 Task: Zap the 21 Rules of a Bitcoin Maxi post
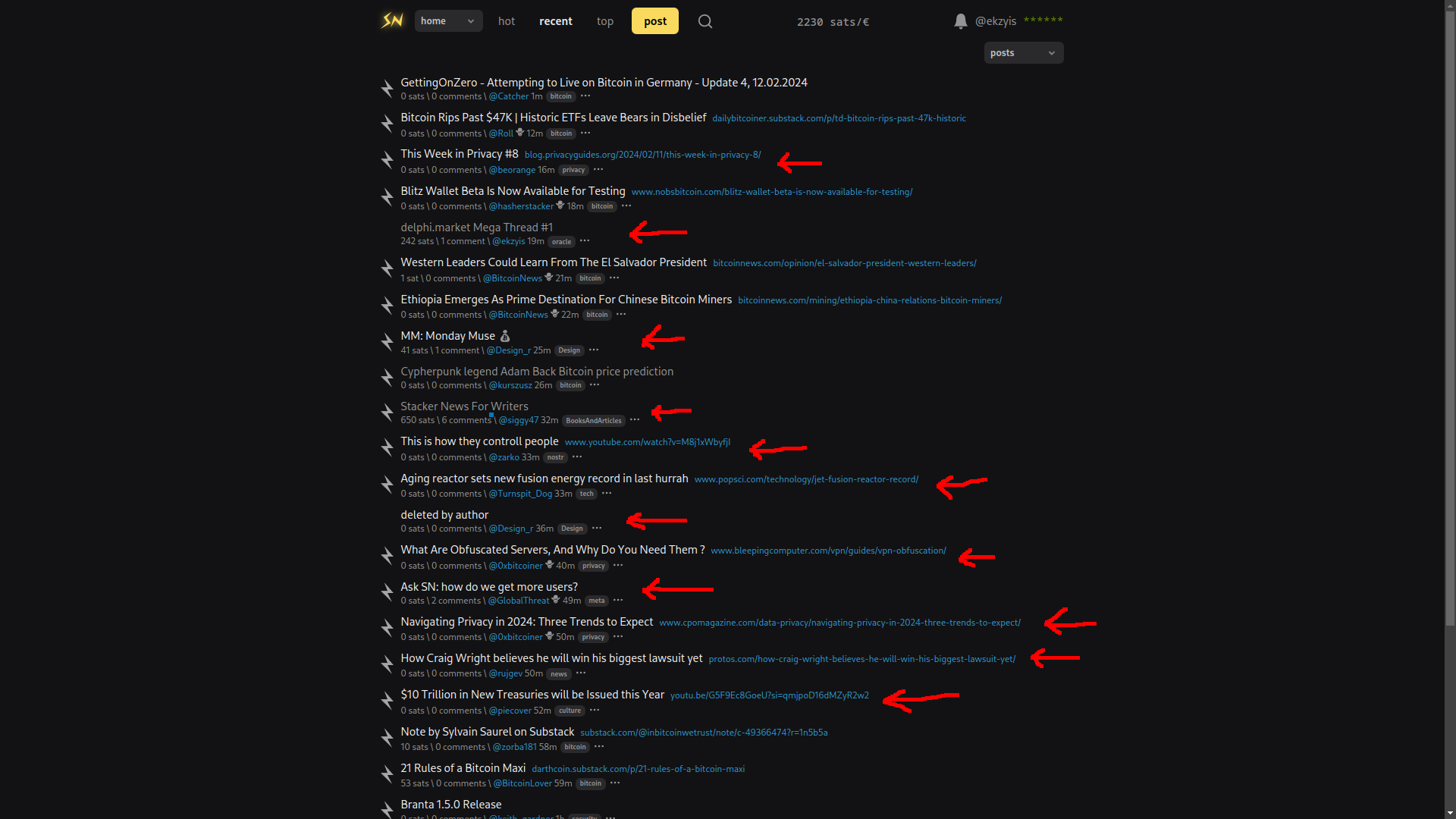(387, 775)
